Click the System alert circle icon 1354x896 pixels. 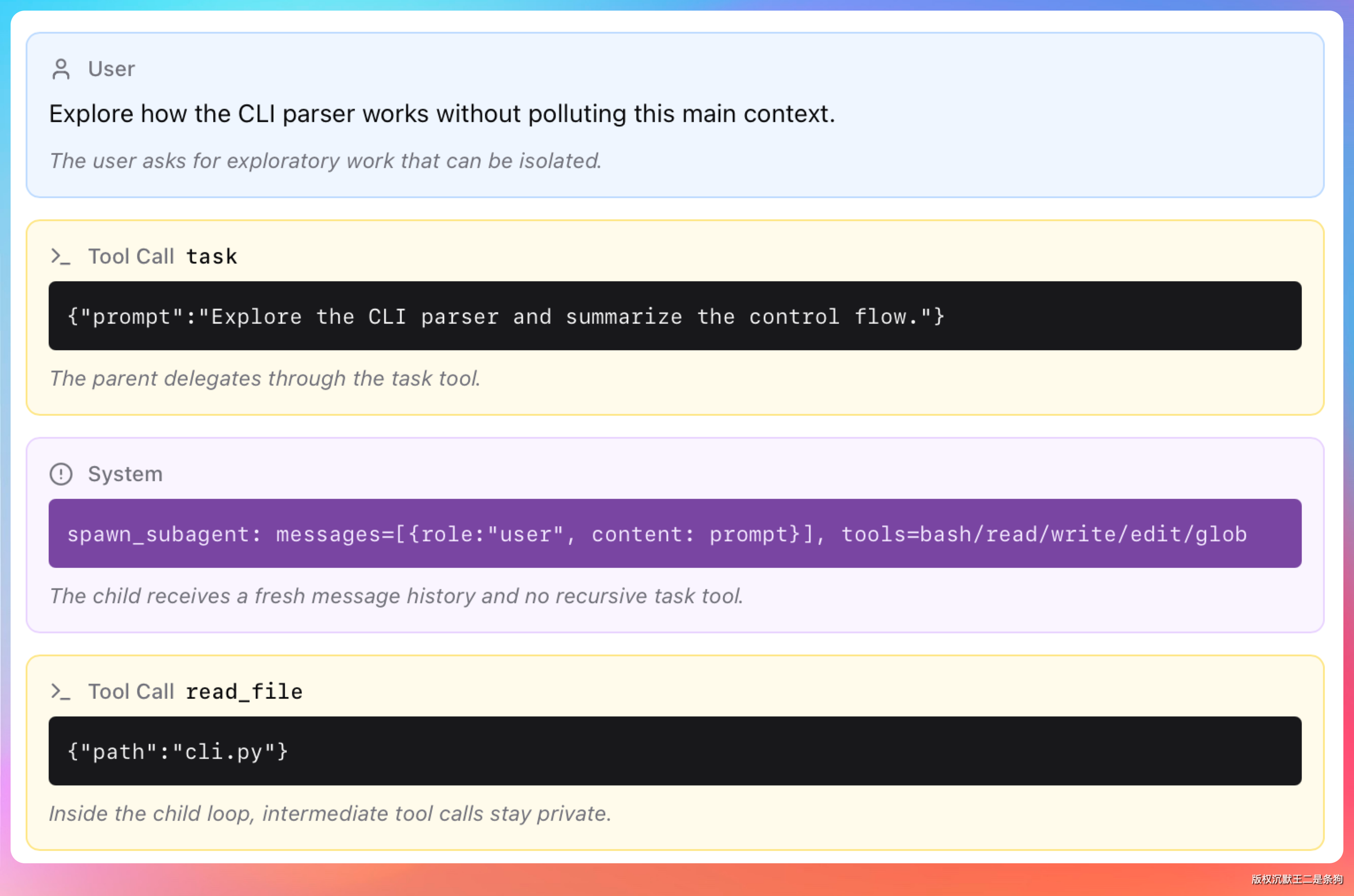61,474
